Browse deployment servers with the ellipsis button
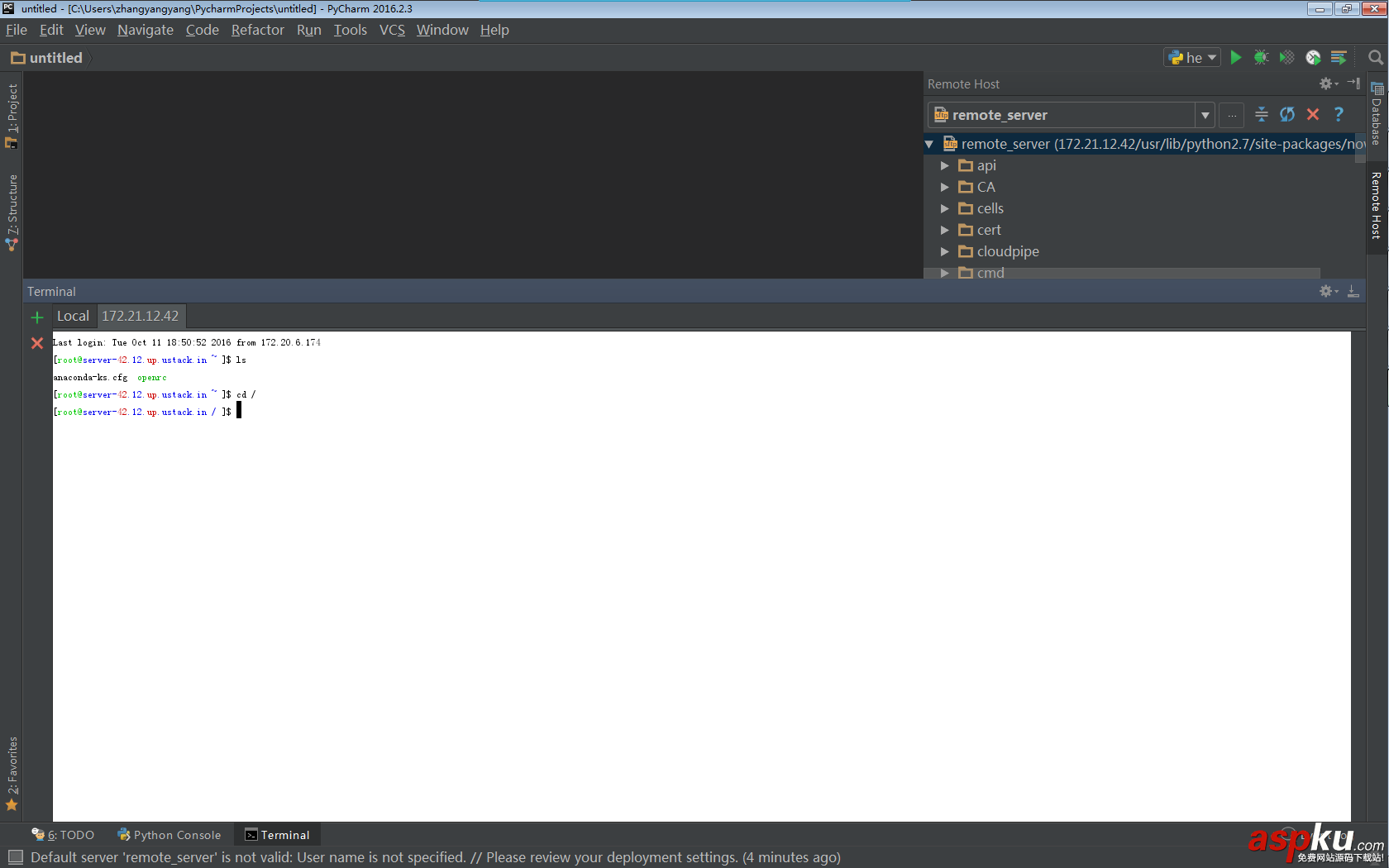The image size is (1389, 868). tap(1232, 115)
